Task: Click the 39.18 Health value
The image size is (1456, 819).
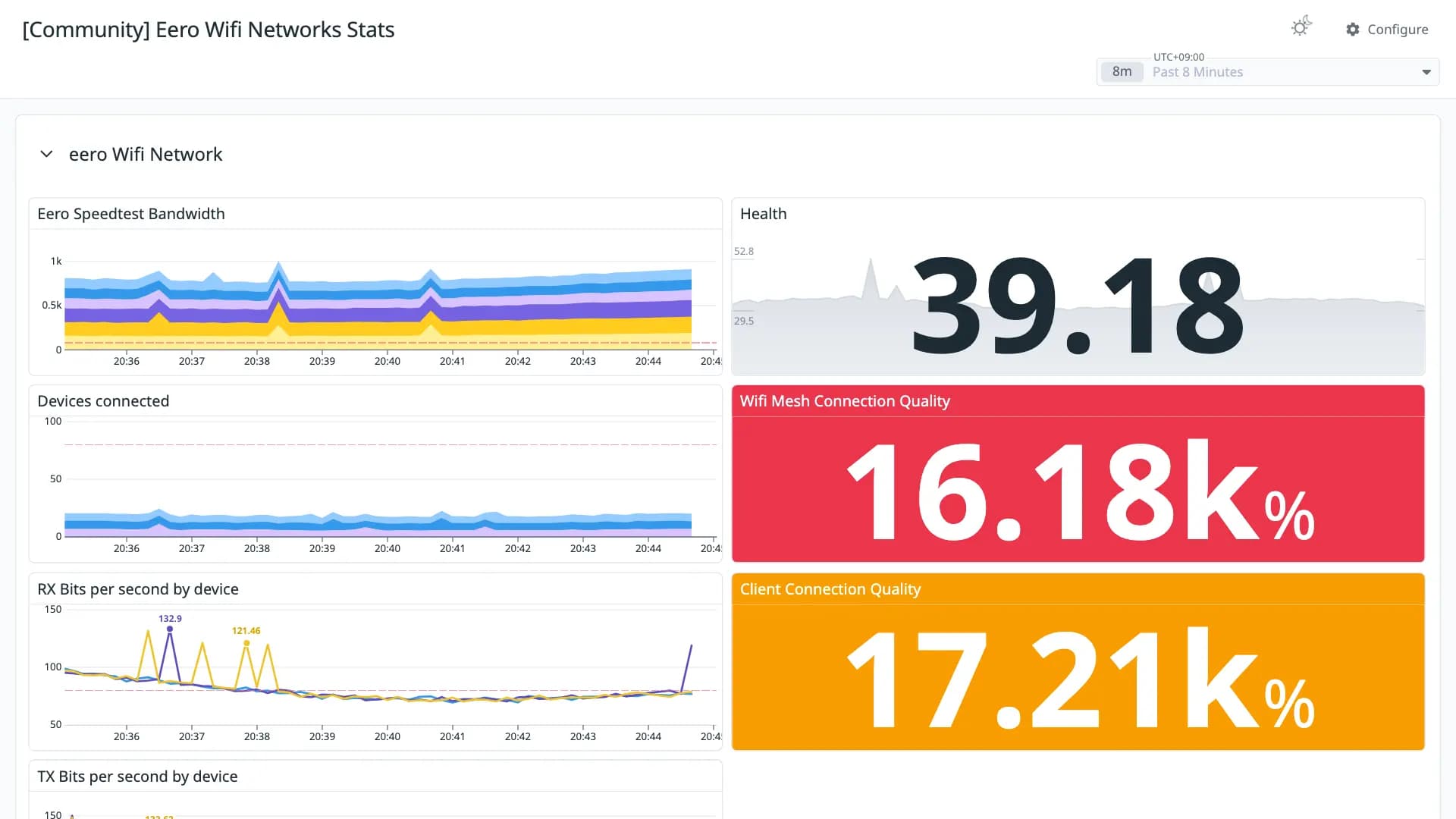Action: point(1078,305)
